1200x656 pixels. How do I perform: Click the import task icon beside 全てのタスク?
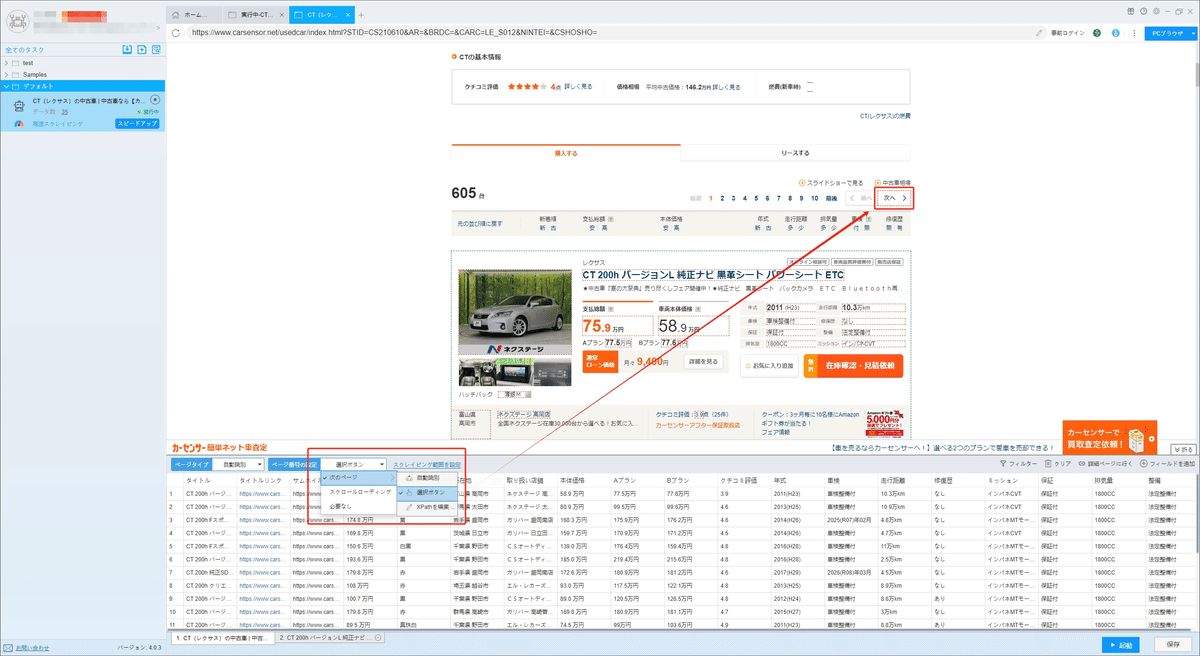(x=127, y=49)
